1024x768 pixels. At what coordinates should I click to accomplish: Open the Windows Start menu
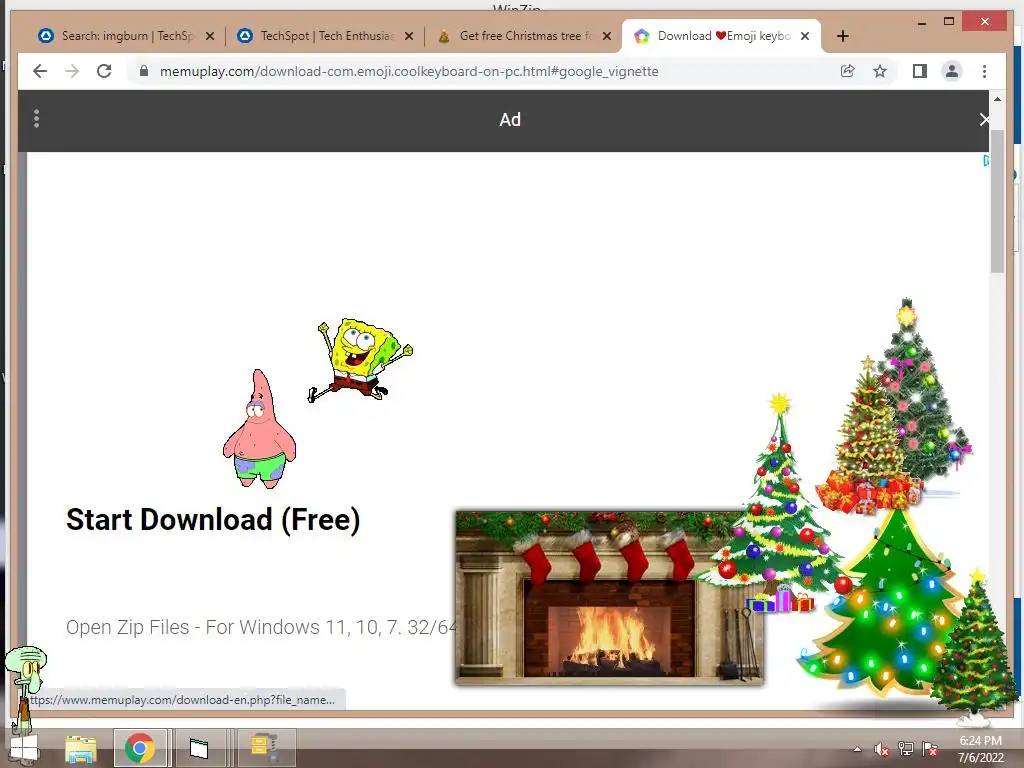[x=24, y=748]
